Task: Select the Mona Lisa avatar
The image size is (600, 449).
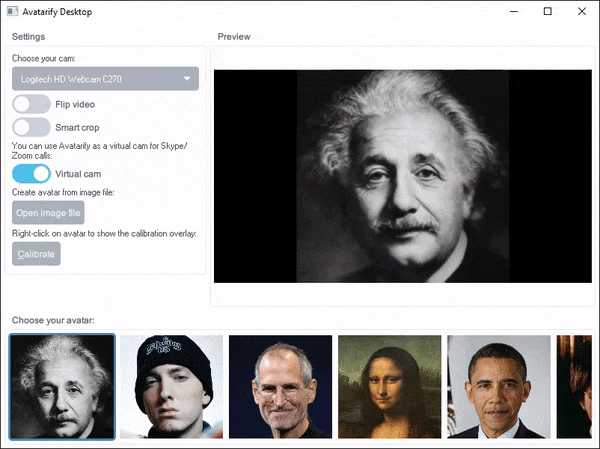Action: point(390,387)
